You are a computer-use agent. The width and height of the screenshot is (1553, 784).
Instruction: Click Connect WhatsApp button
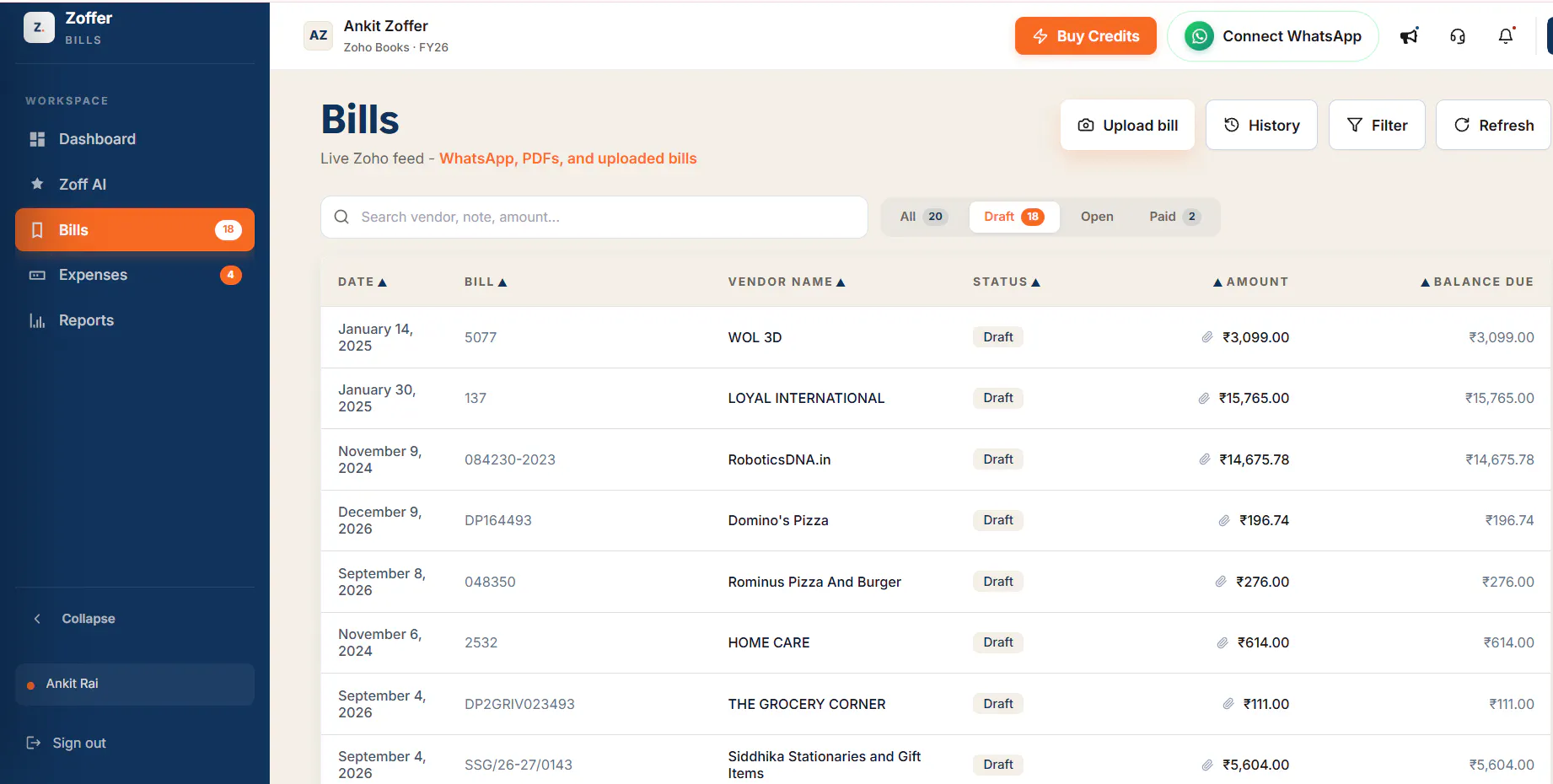coord(1273,36)
